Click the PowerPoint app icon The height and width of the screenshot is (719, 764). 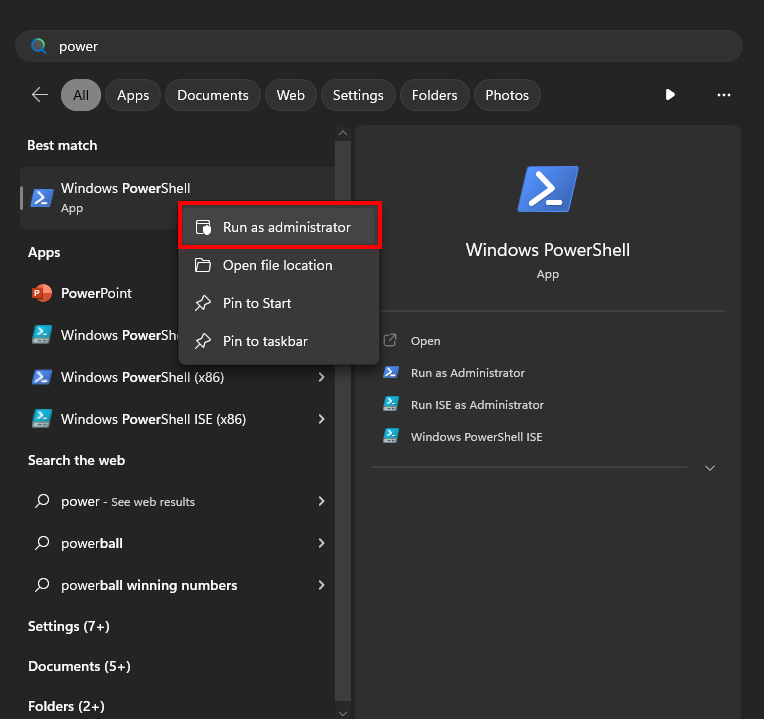pos(42,293)
